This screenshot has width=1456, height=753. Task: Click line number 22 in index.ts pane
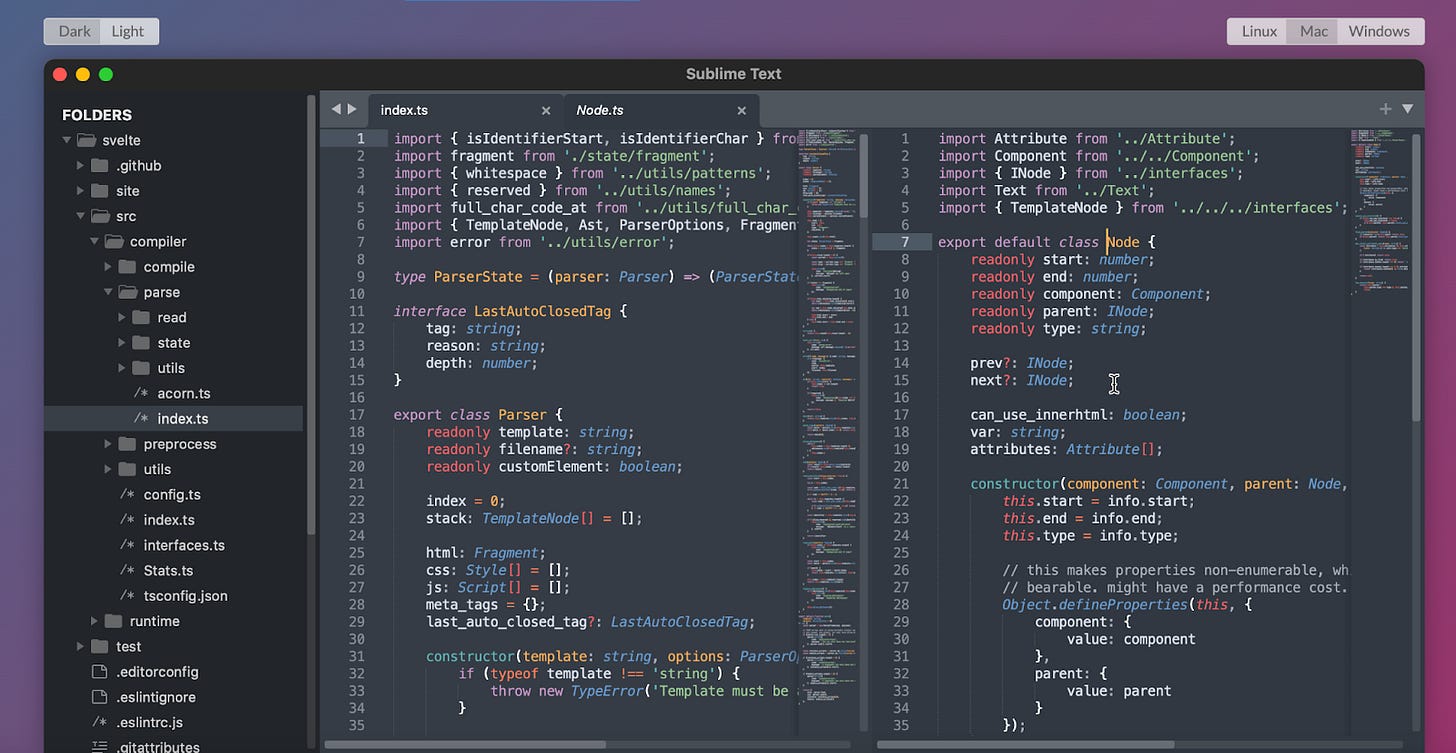point(357,501)
